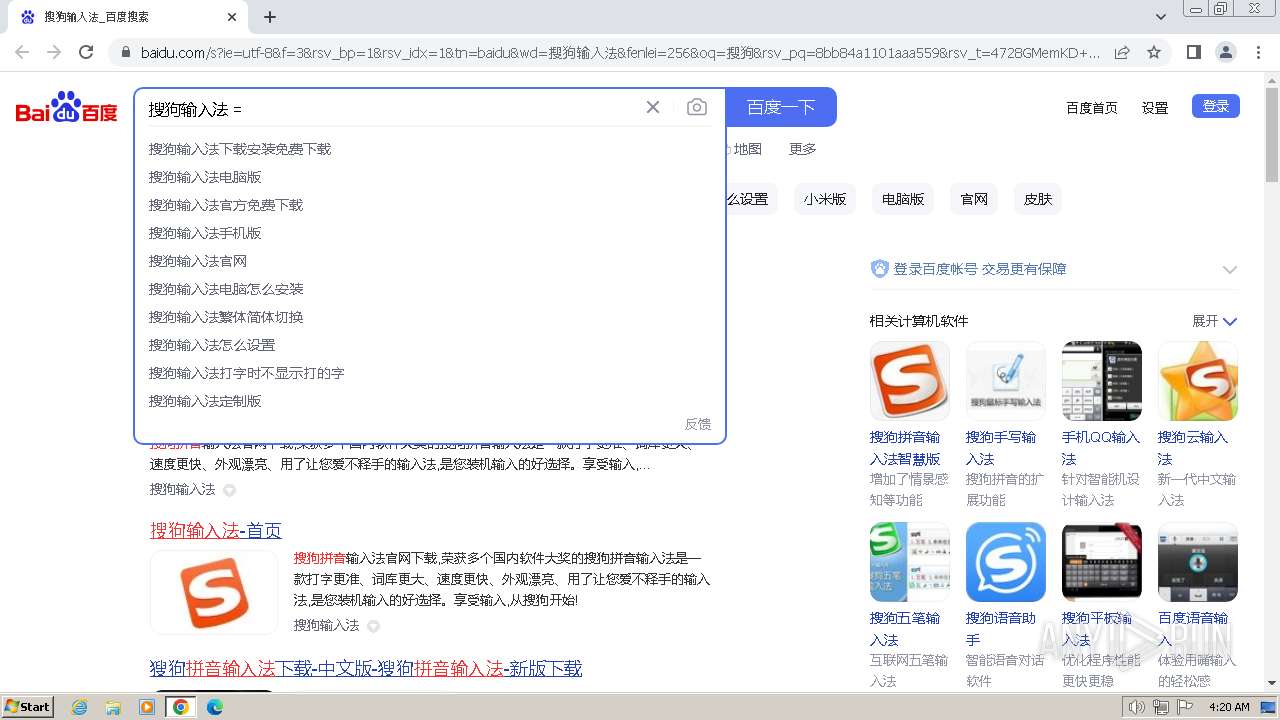Image resolution: width=1280 pixels, height=720 pixels.
Task: Close the 搜狗输入法_百度搜索 tab
Action: click(232, 17)
